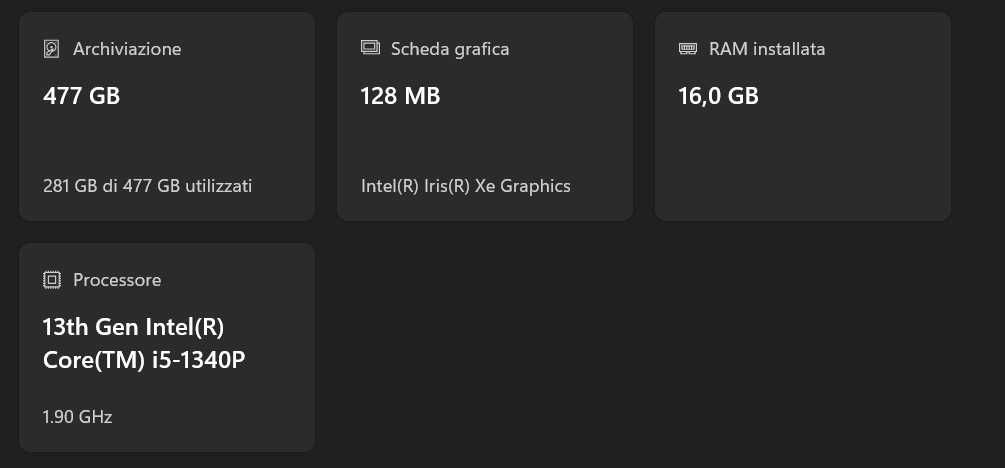Click the Processore chip icon
1005x468 pixels.
pyautogui.click(x=52, y=280)
